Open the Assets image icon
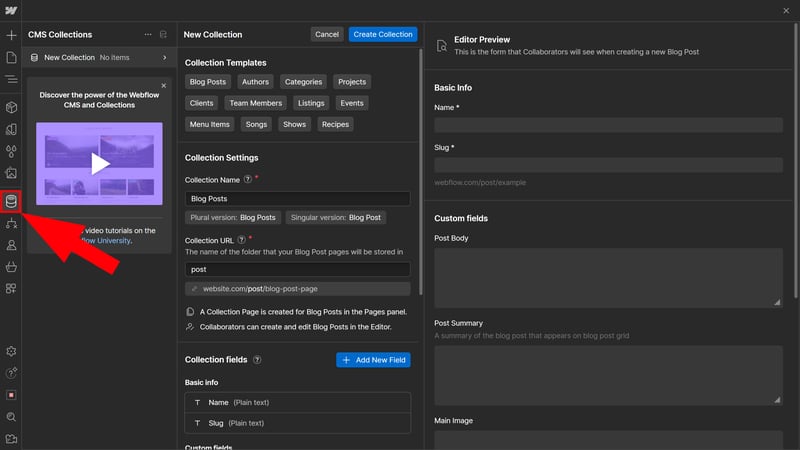The height and width of the screenshot is (450, 800). point(11,173)
